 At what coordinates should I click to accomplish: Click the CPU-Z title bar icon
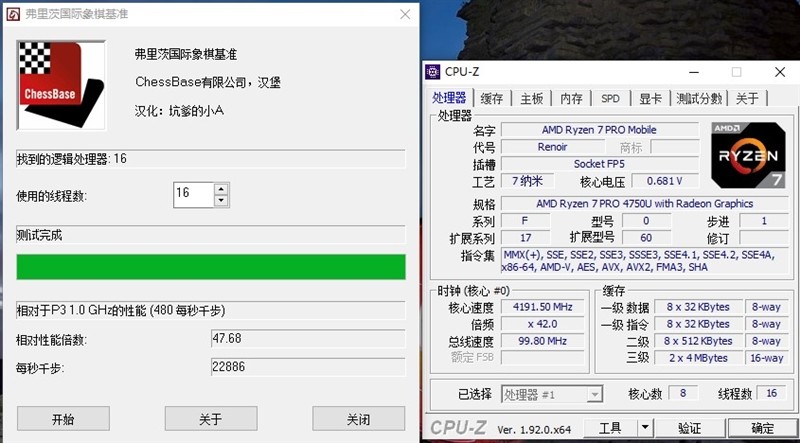pyautogui.click(x=433, y=72)
